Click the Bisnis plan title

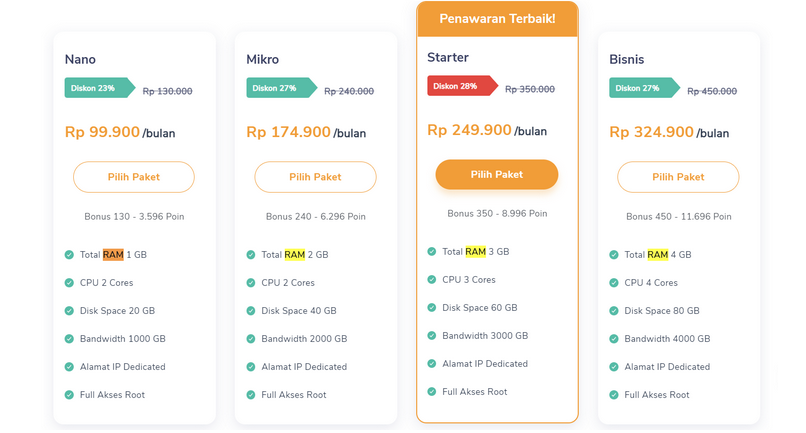click(x=626, y=60)
